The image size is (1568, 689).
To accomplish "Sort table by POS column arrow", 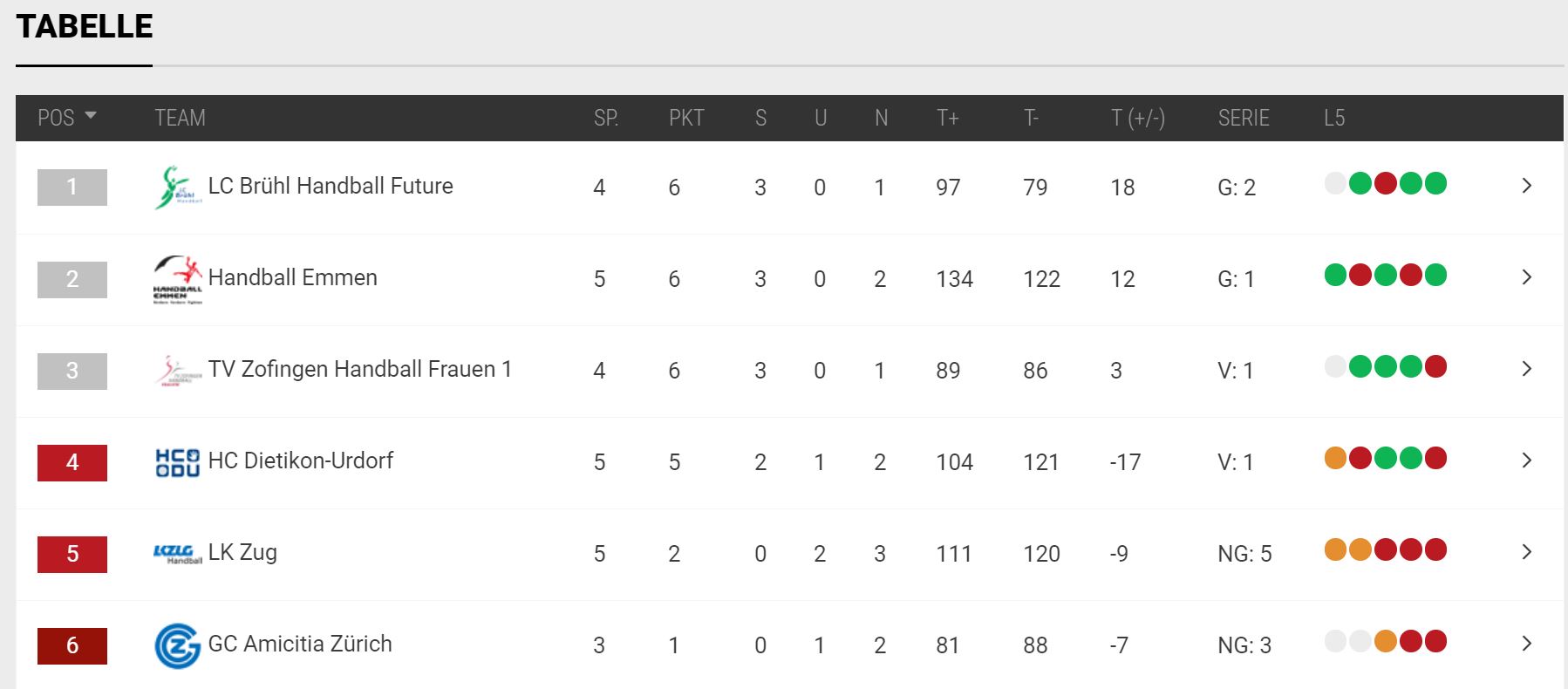I will click(91, 117).
